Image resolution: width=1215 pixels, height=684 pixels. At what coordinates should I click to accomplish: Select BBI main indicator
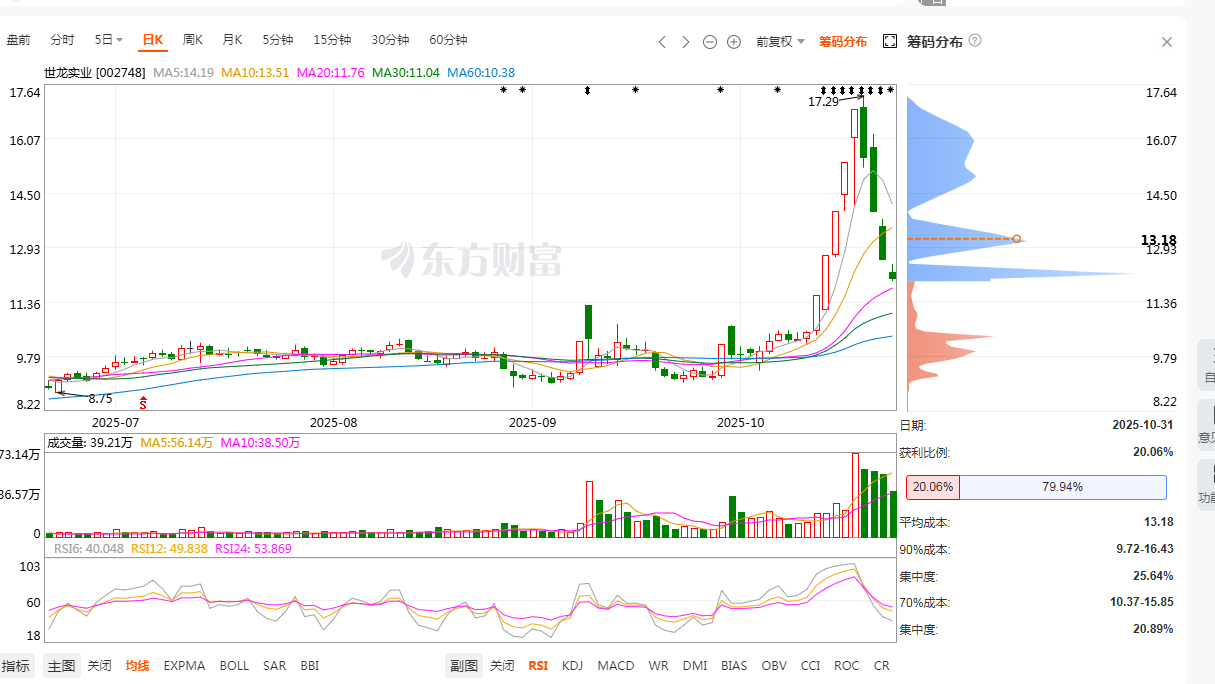310,666
